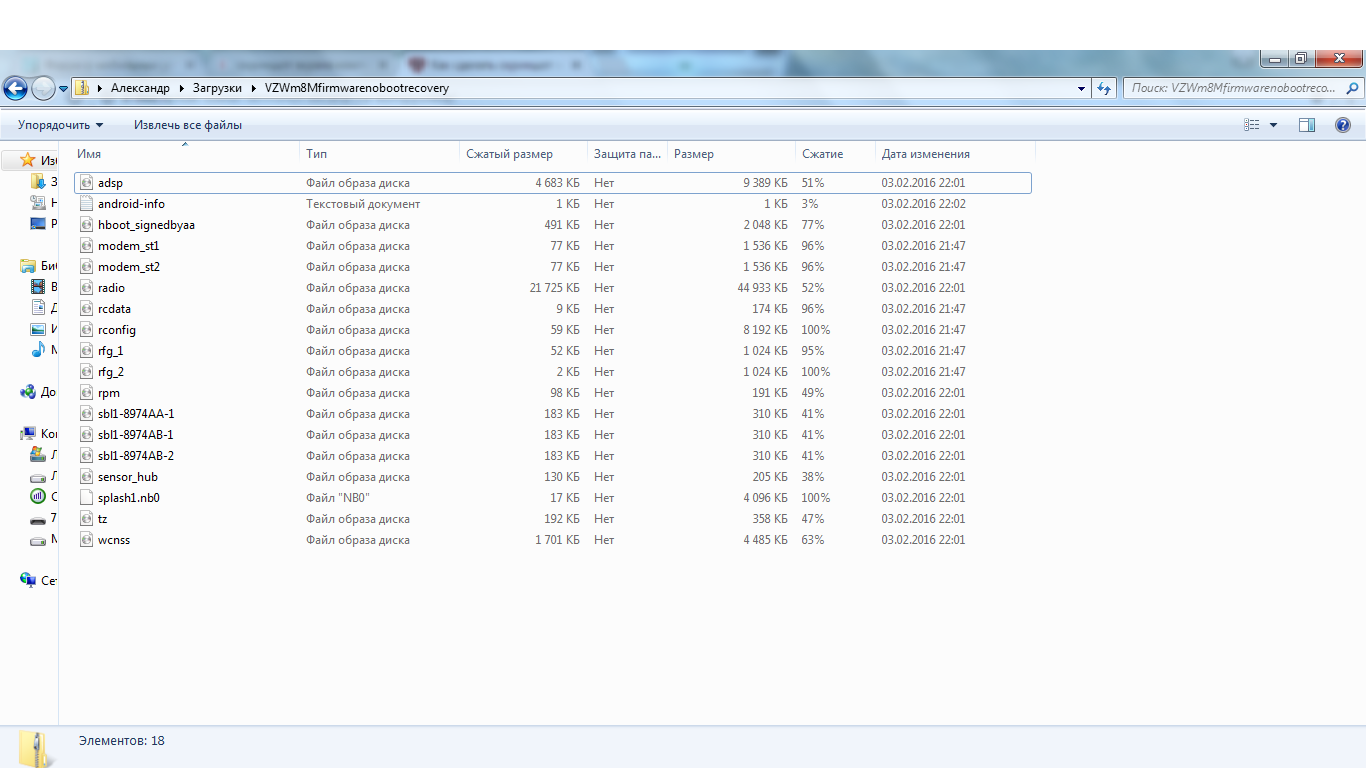Click the Back navigation arrow button
The image size is (1366, 768).
(x=15, y=88)
